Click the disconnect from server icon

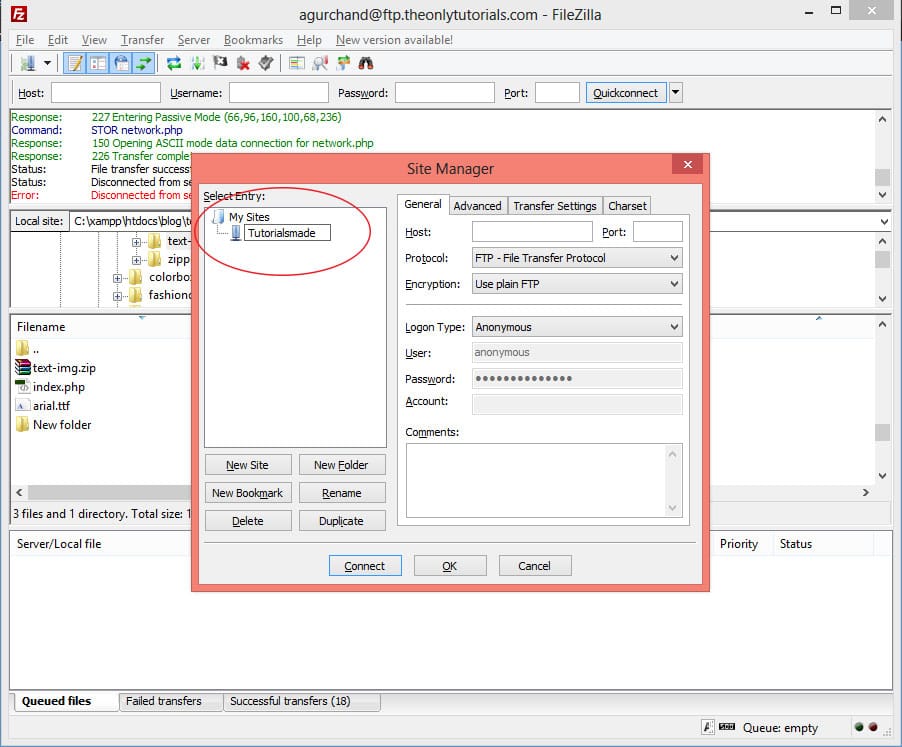point(243,63)
